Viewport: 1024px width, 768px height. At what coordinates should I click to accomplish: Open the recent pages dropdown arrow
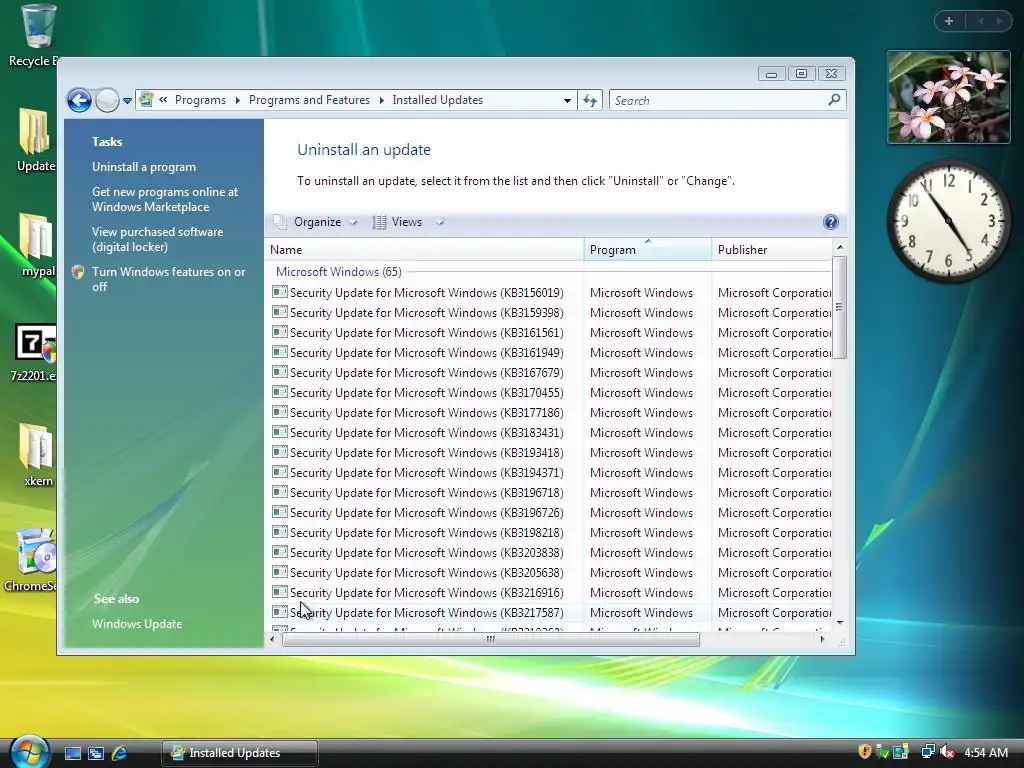coord(127,101)
